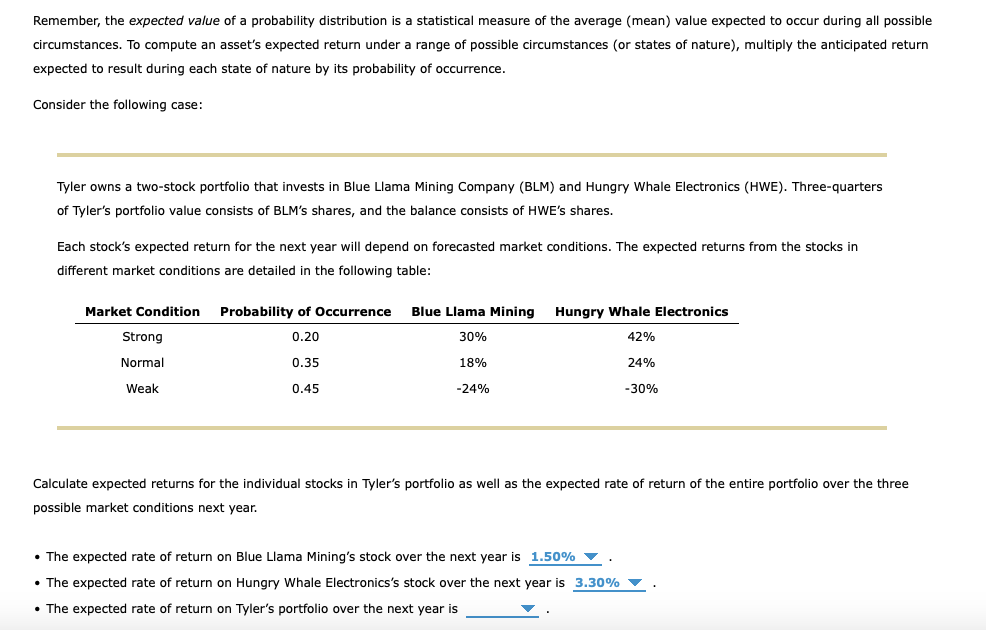The height and width of the screenshot is (630, 986).
Task: Click the Hungry Whale Electronics column header
Action: click(641, 311)
